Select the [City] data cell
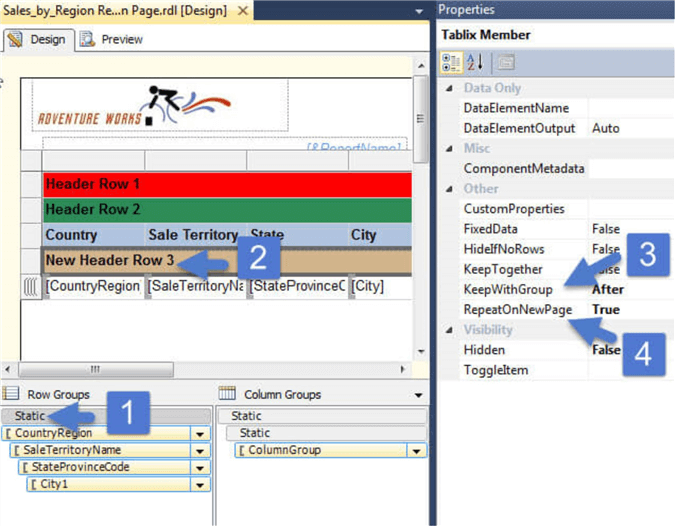 tap(381, 287)
